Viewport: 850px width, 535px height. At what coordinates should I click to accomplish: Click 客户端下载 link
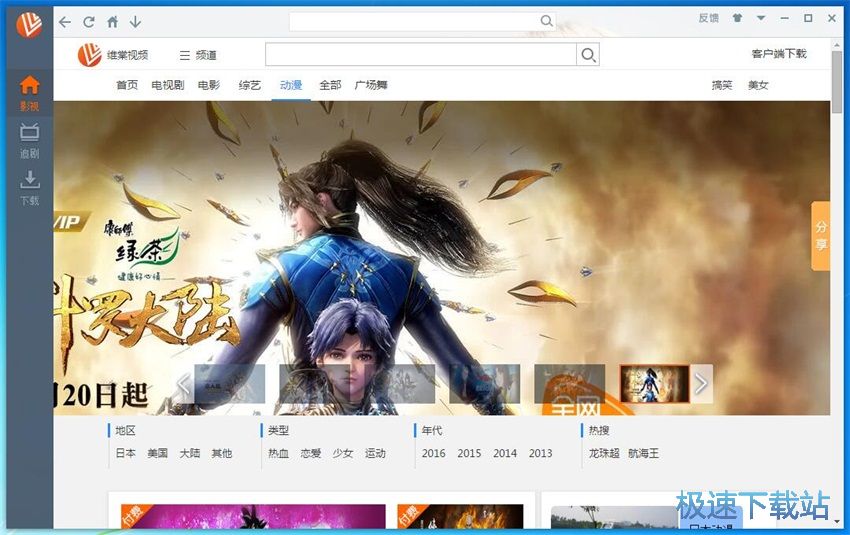click(779, 54)
